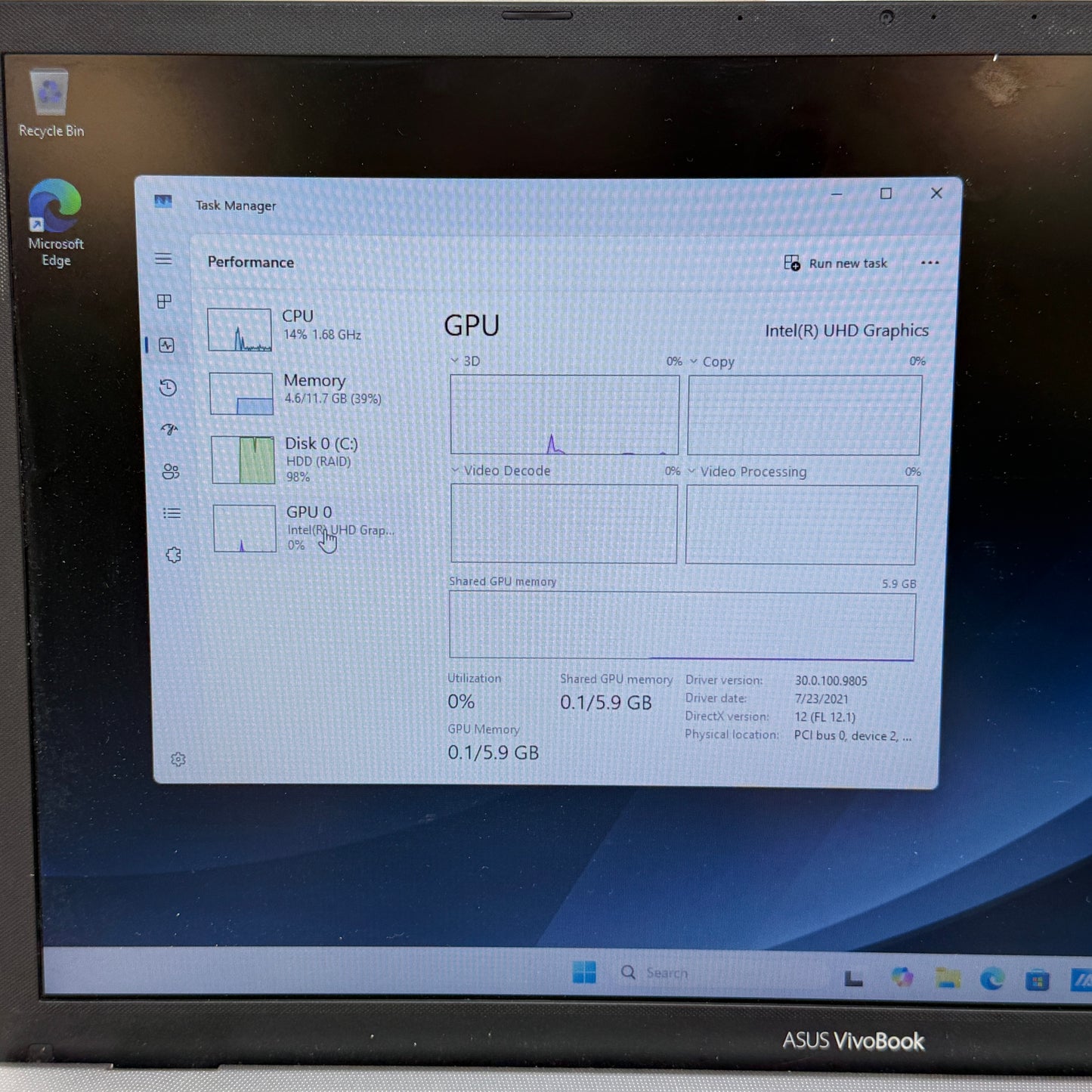Open the Task Manager navigation menu
This screenshot has width=1092, height=1092.
pos(163,259)
